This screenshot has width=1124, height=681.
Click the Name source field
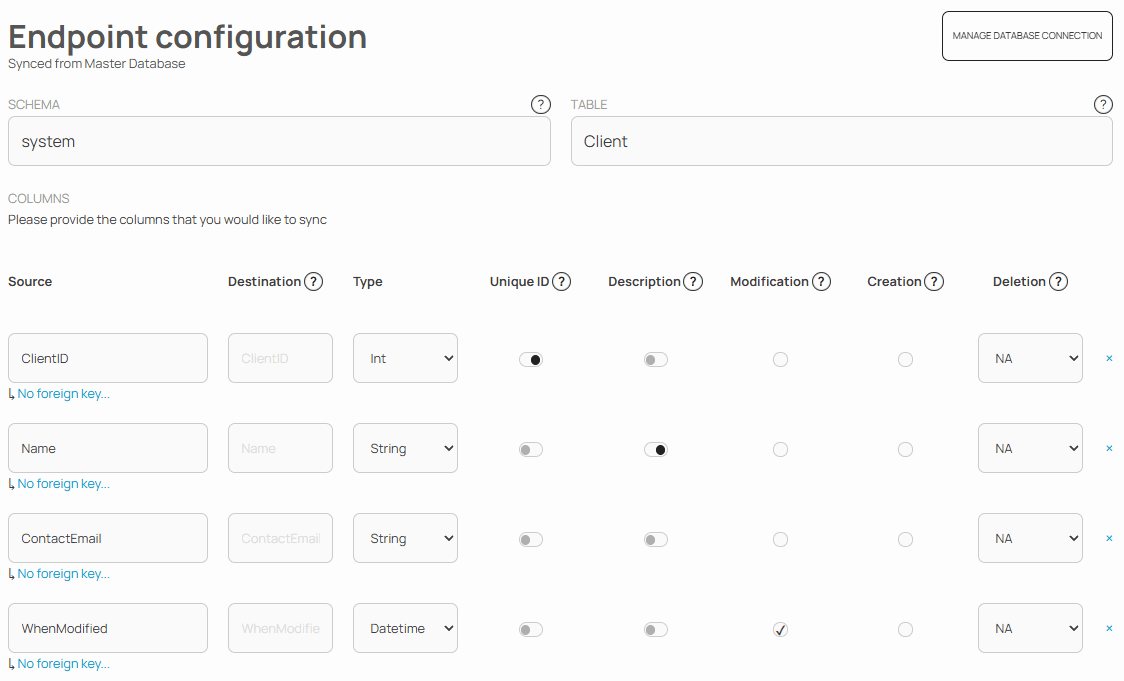(108, 448)
